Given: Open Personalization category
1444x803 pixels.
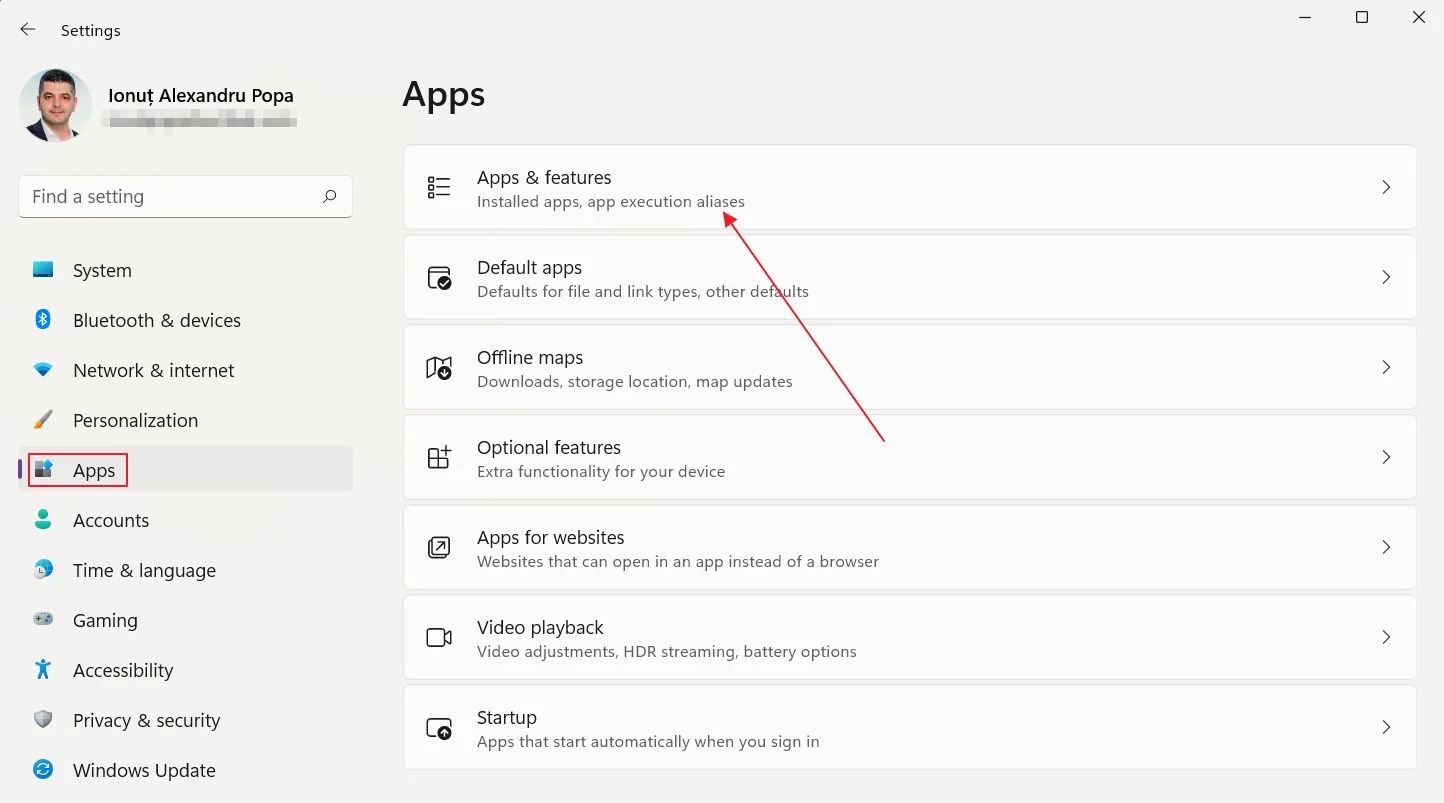Looking at the screenshot, I should coord(185,420).
